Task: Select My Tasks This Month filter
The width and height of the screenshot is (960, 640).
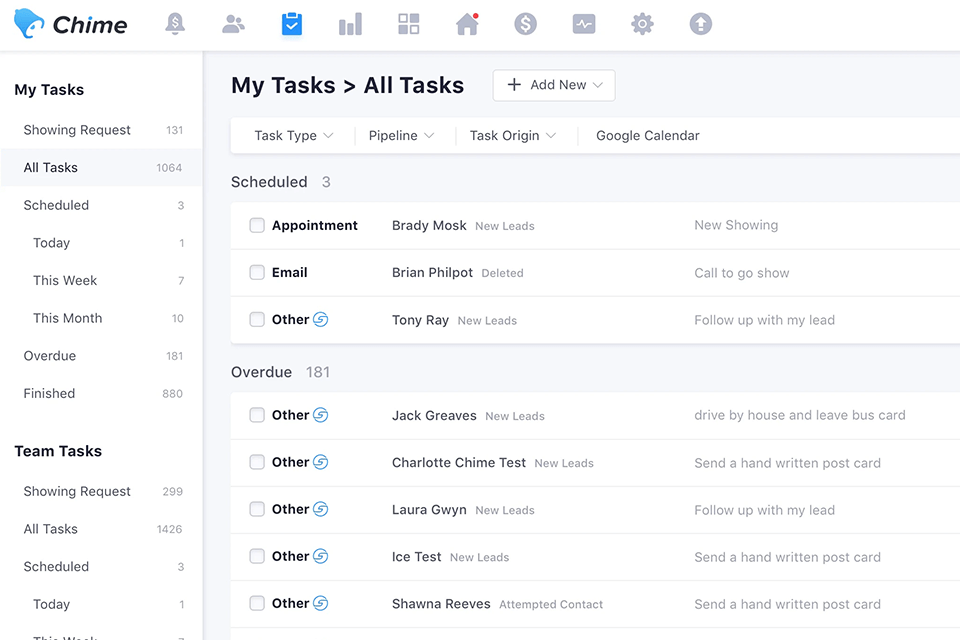Action: tap(102, 318)
